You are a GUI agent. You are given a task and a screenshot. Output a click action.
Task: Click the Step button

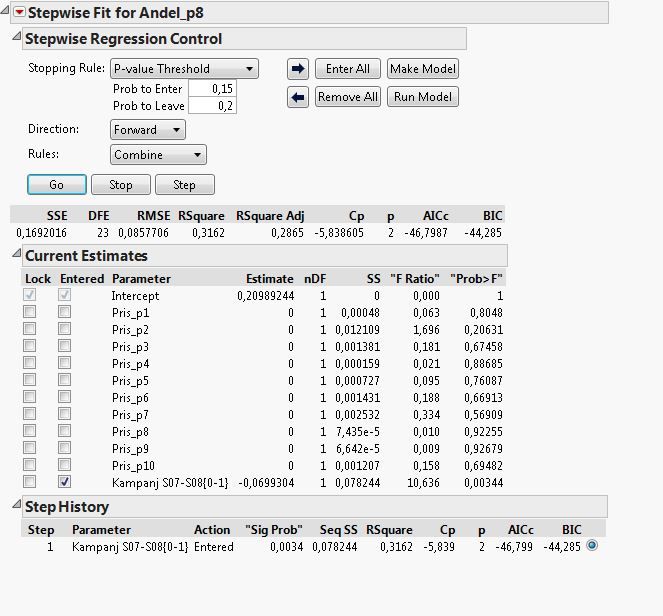185,184
